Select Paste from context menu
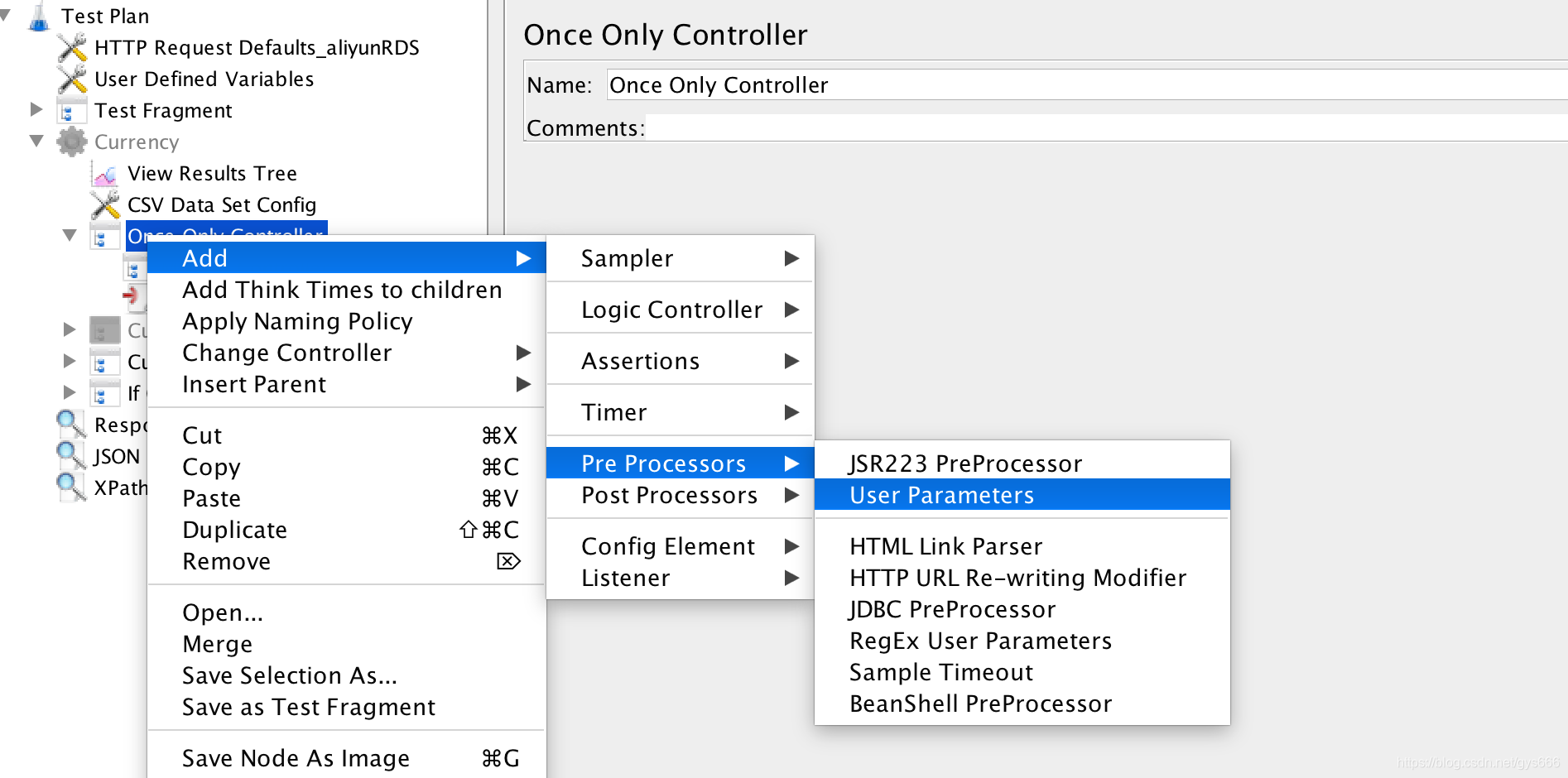Image resolution: width=1568 pixels, height=778 pixels. point(346,498)
